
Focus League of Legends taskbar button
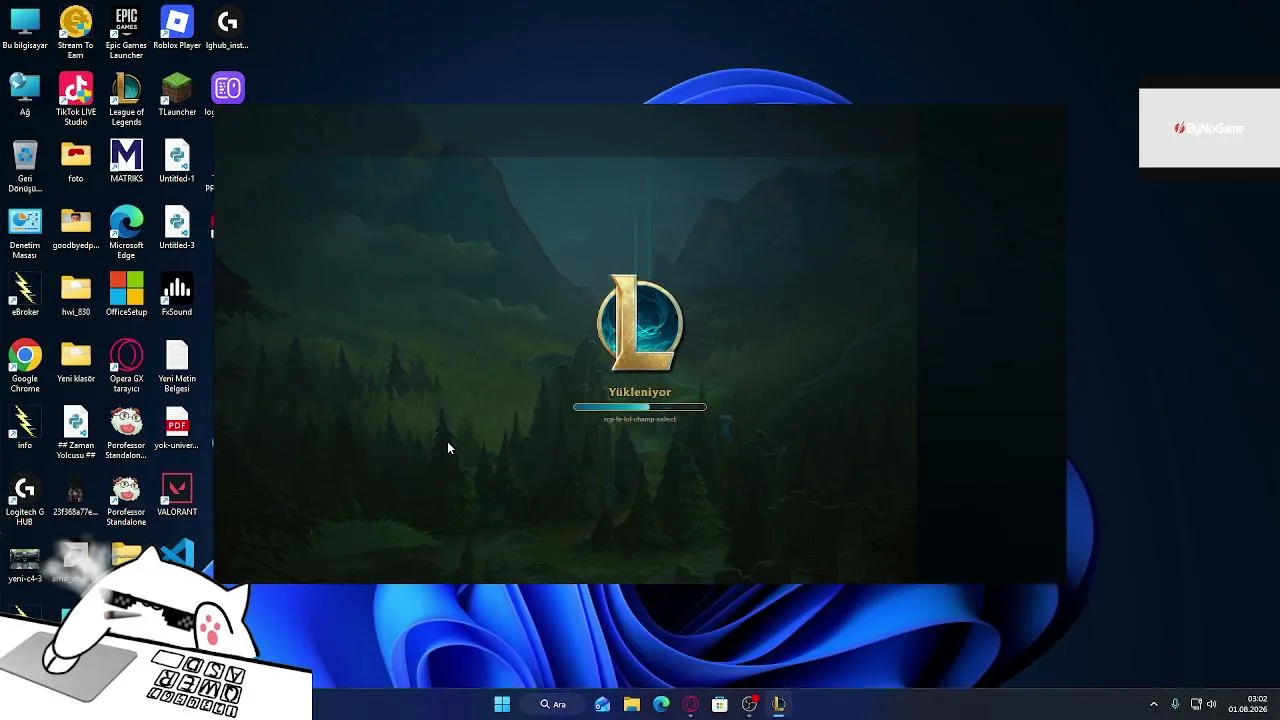click(778, 704)
